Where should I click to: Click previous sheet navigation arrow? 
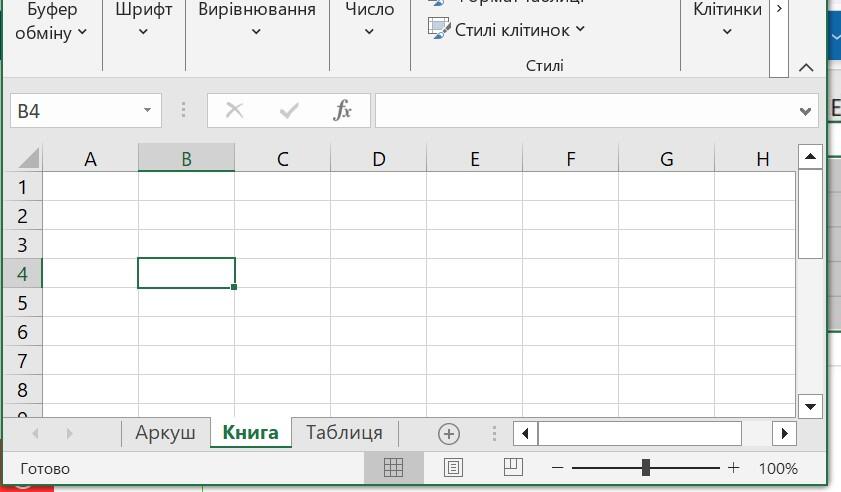tap(35, 433)
